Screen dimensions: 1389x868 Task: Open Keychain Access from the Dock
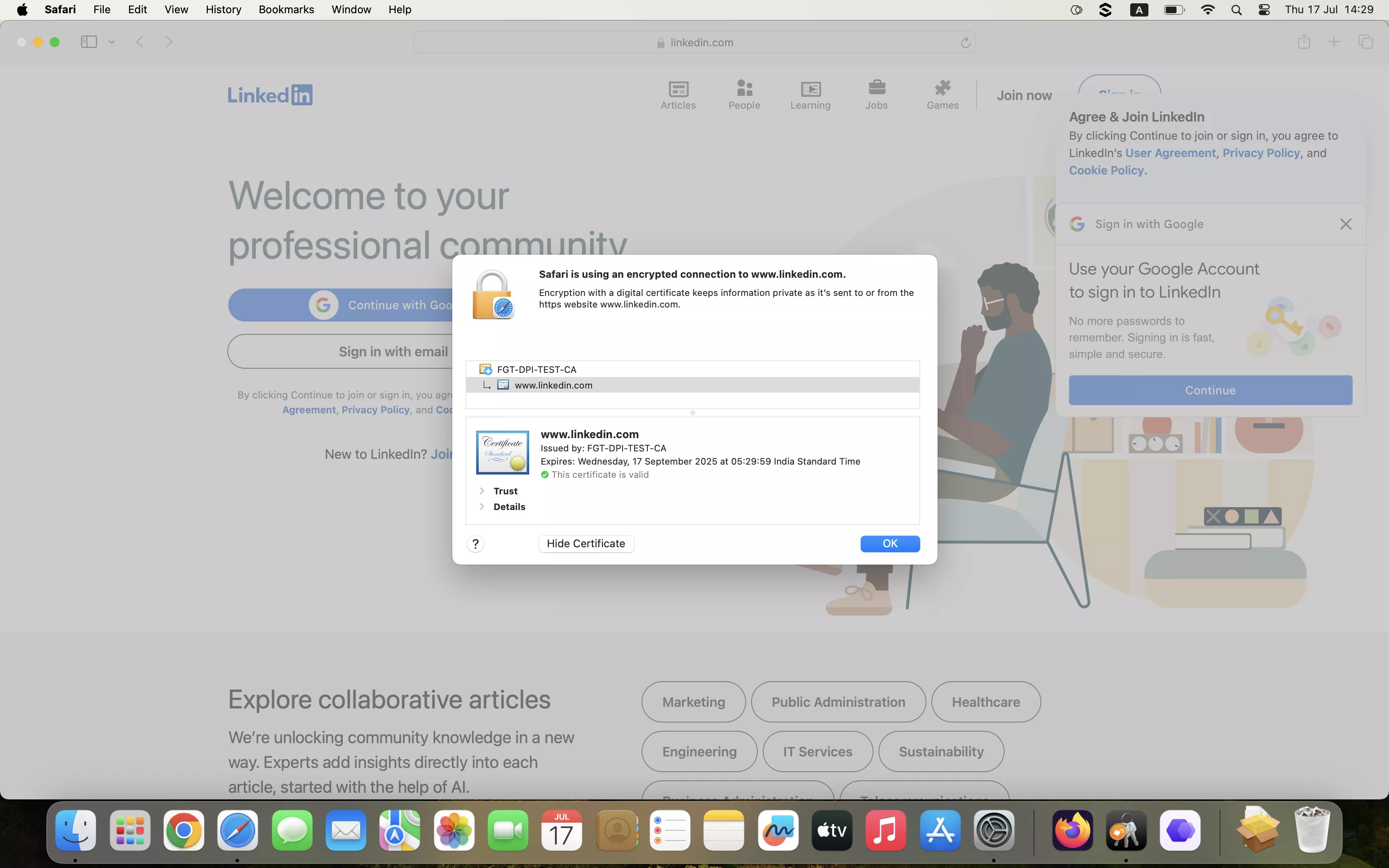(1126, 831)
